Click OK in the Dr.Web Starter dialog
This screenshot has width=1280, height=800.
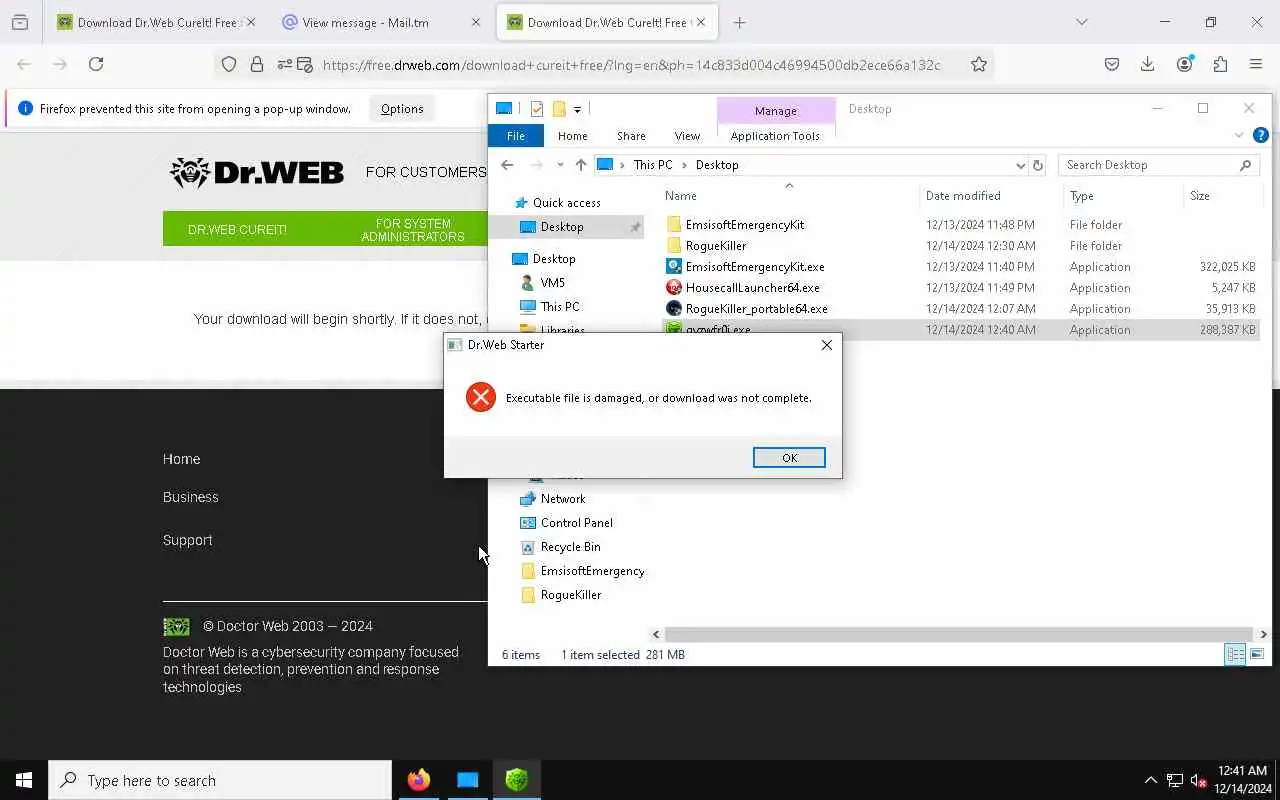[789, 458]
